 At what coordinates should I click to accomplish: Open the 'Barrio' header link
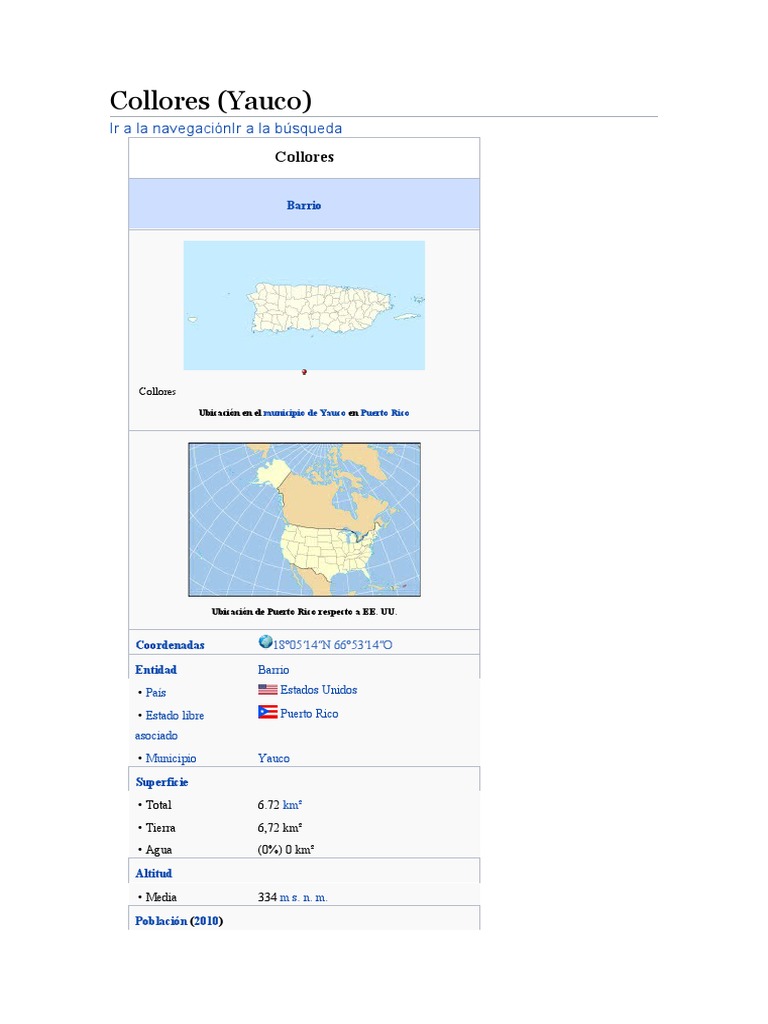(x=304, y=205)
